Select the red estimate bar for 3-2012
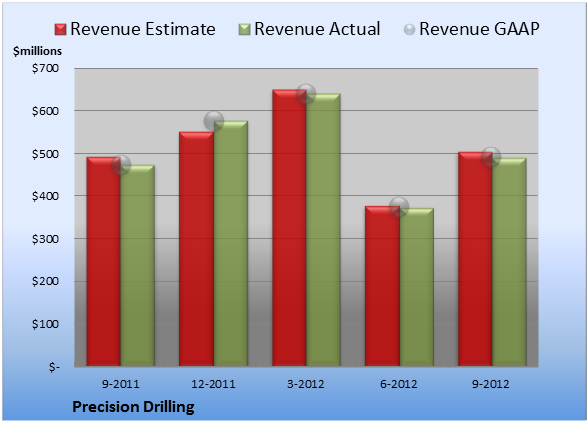The image size is (588, 422). (290, 228)
